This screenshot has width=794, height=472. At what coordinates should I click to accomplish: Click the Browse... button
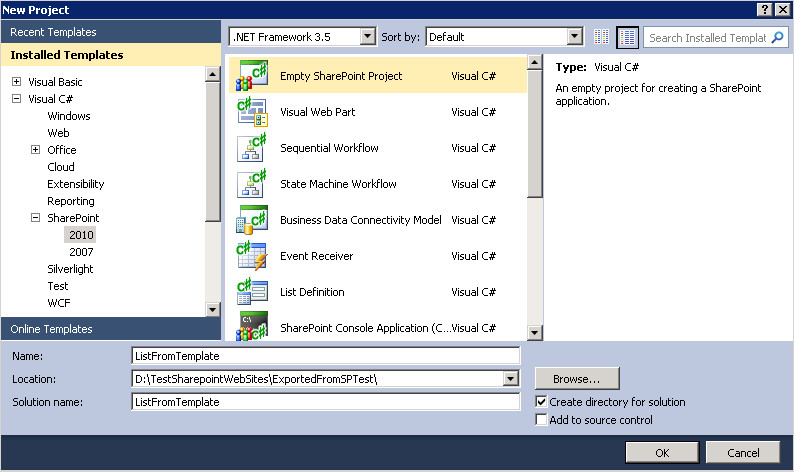pos(577,378)
